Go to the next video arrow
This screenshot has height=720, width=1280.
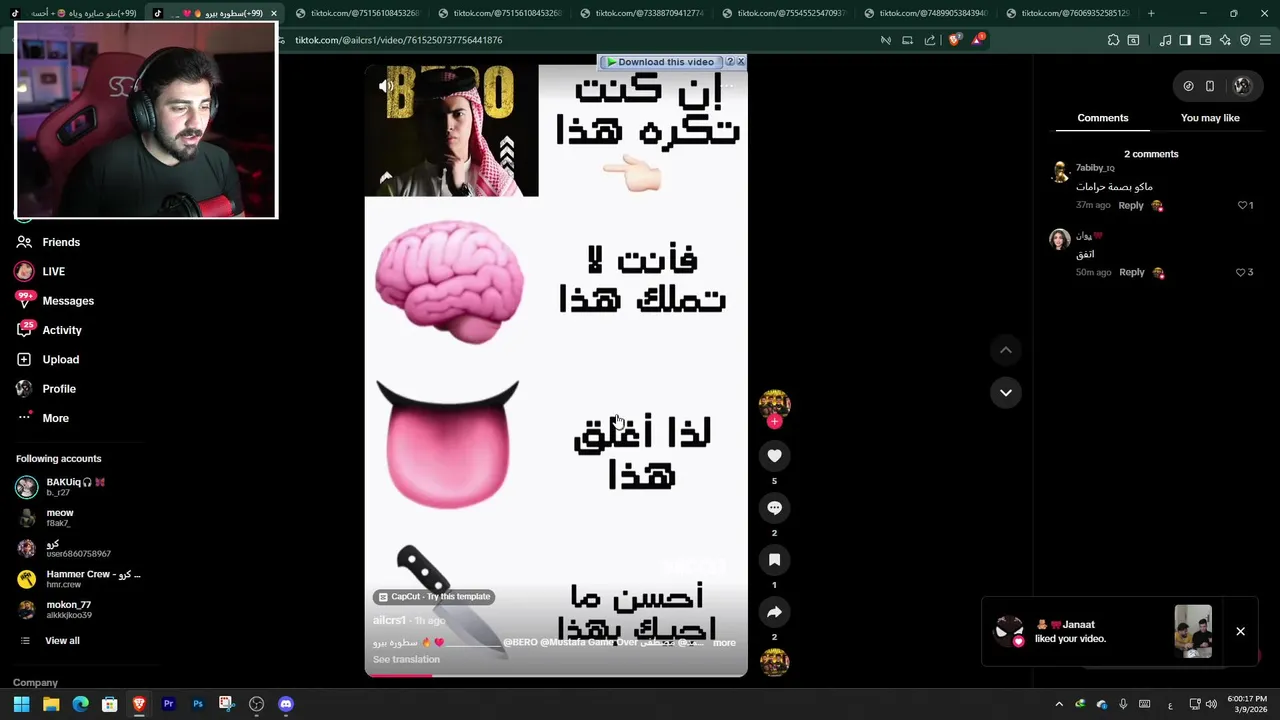[1005, 392]
